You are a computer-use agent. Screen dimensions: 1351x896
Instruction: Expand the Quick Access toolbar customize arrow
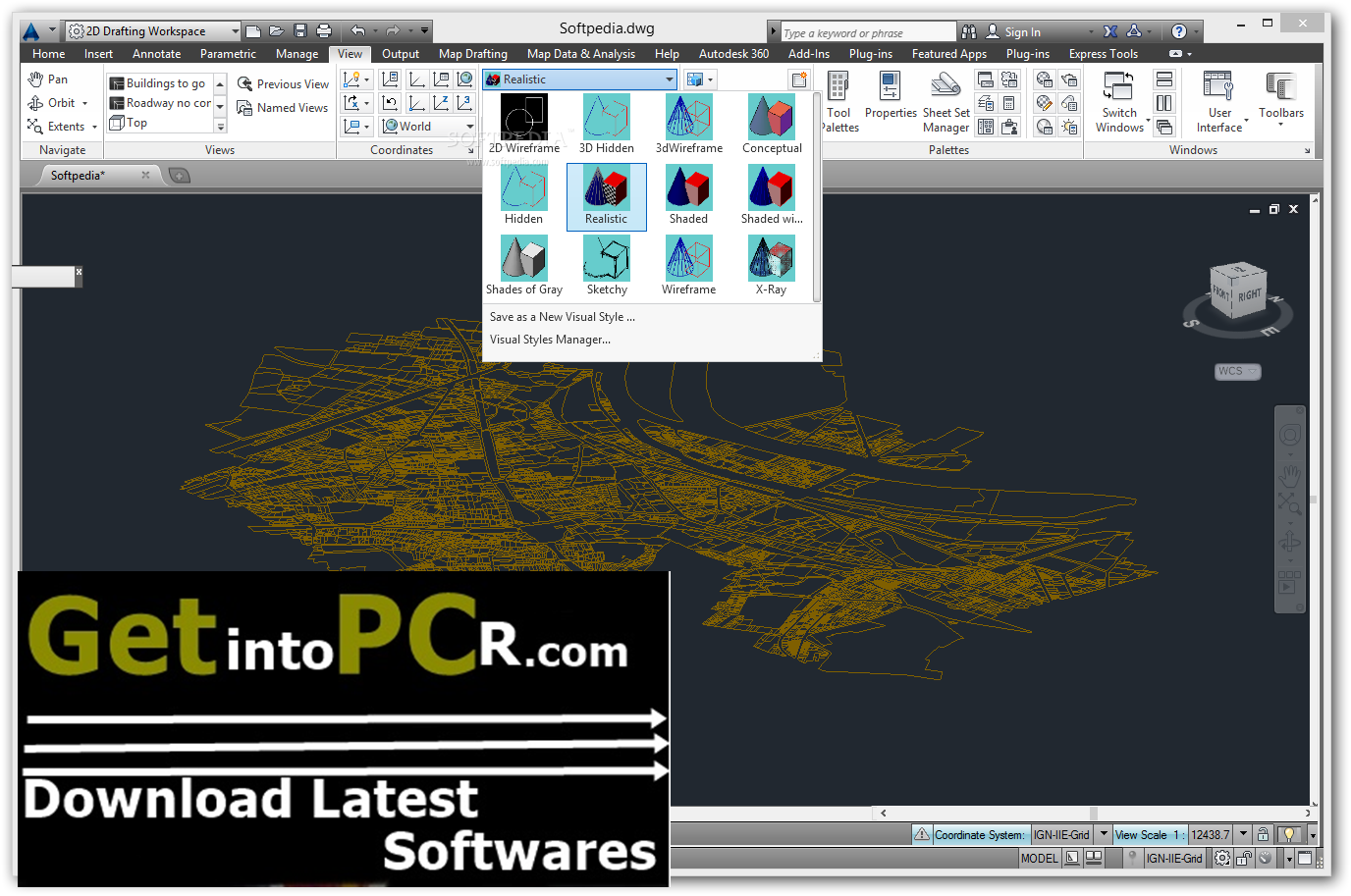(424, 31)
